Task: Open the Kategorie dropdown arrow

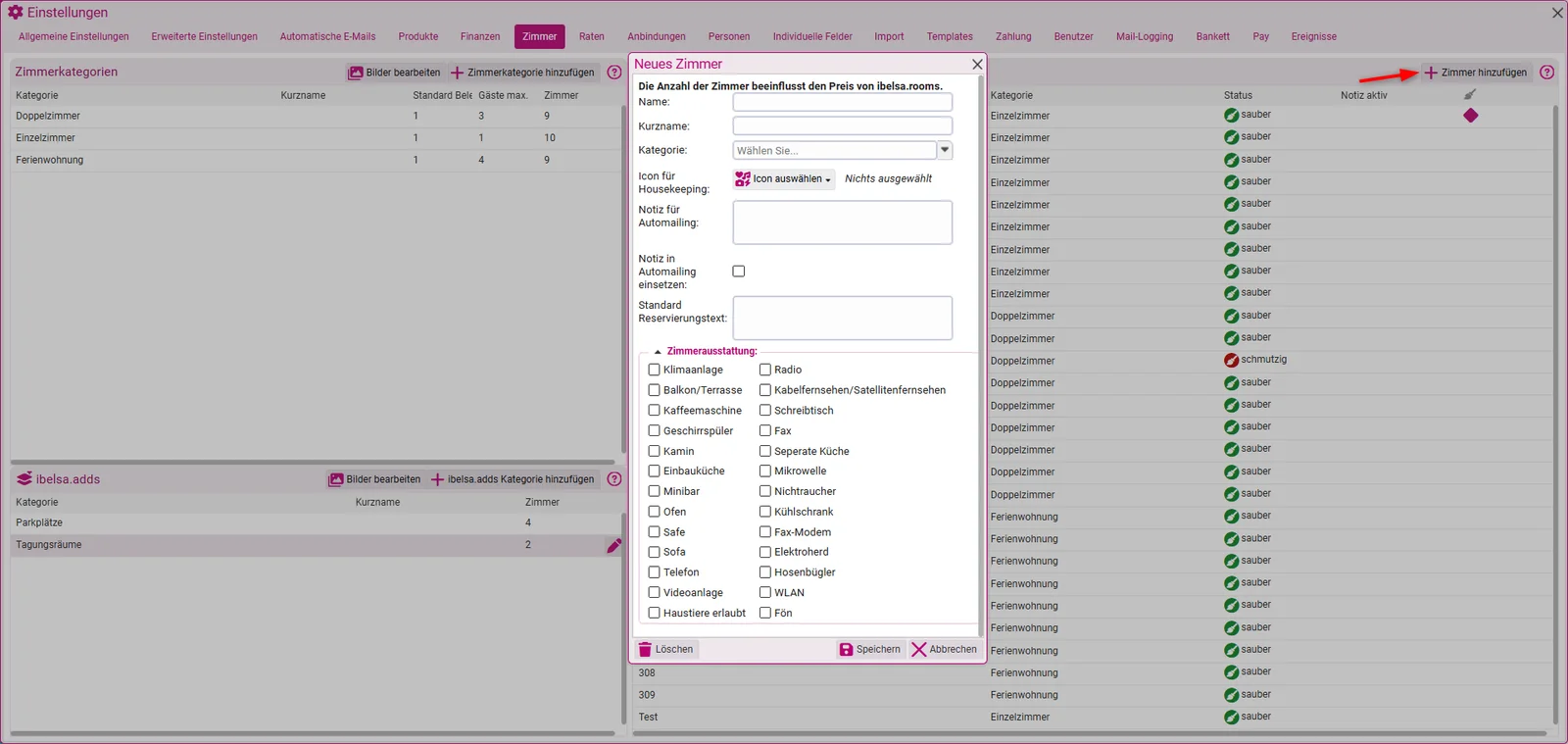Action: (x=945, y=150)
